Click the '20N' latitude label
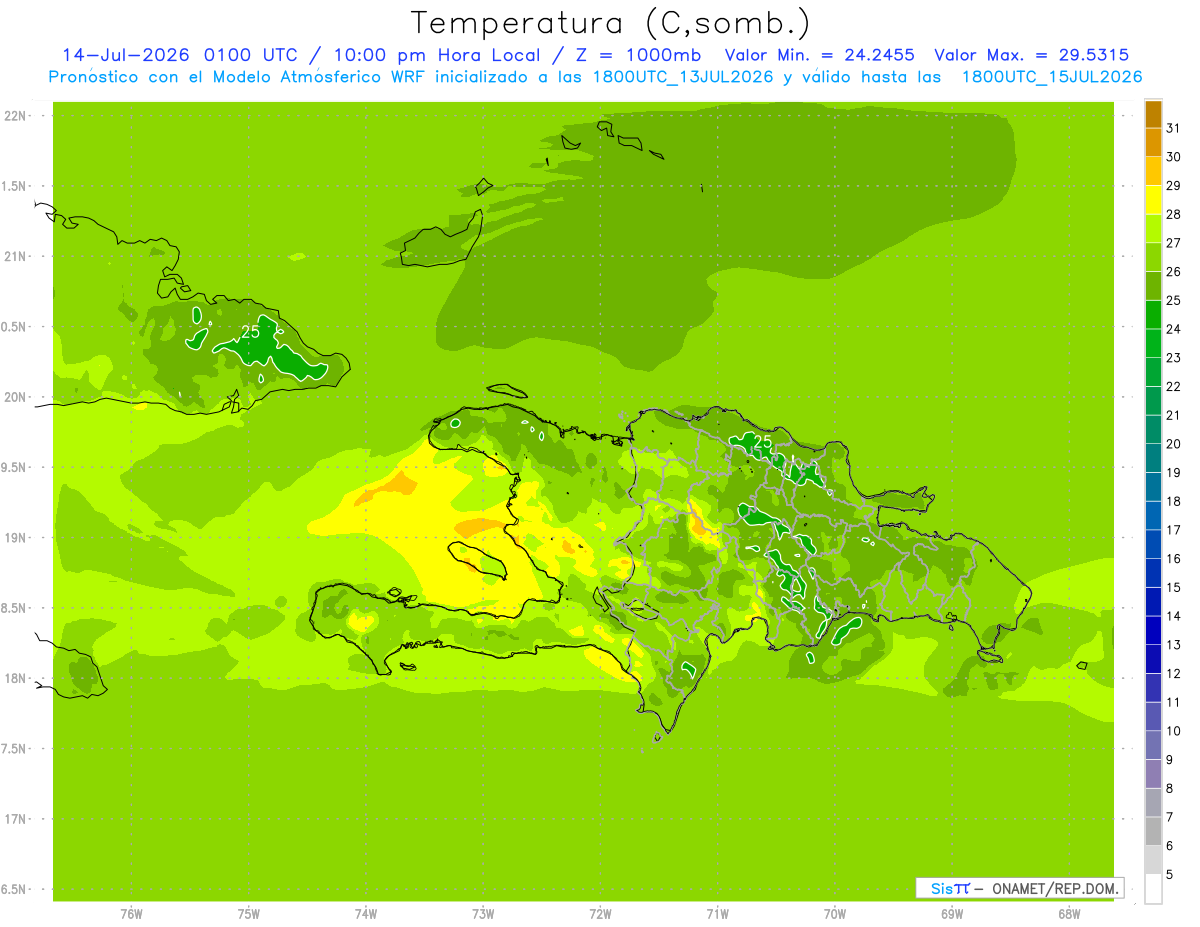The height and width of the screenshot is (927, 1200). point(15,397)
